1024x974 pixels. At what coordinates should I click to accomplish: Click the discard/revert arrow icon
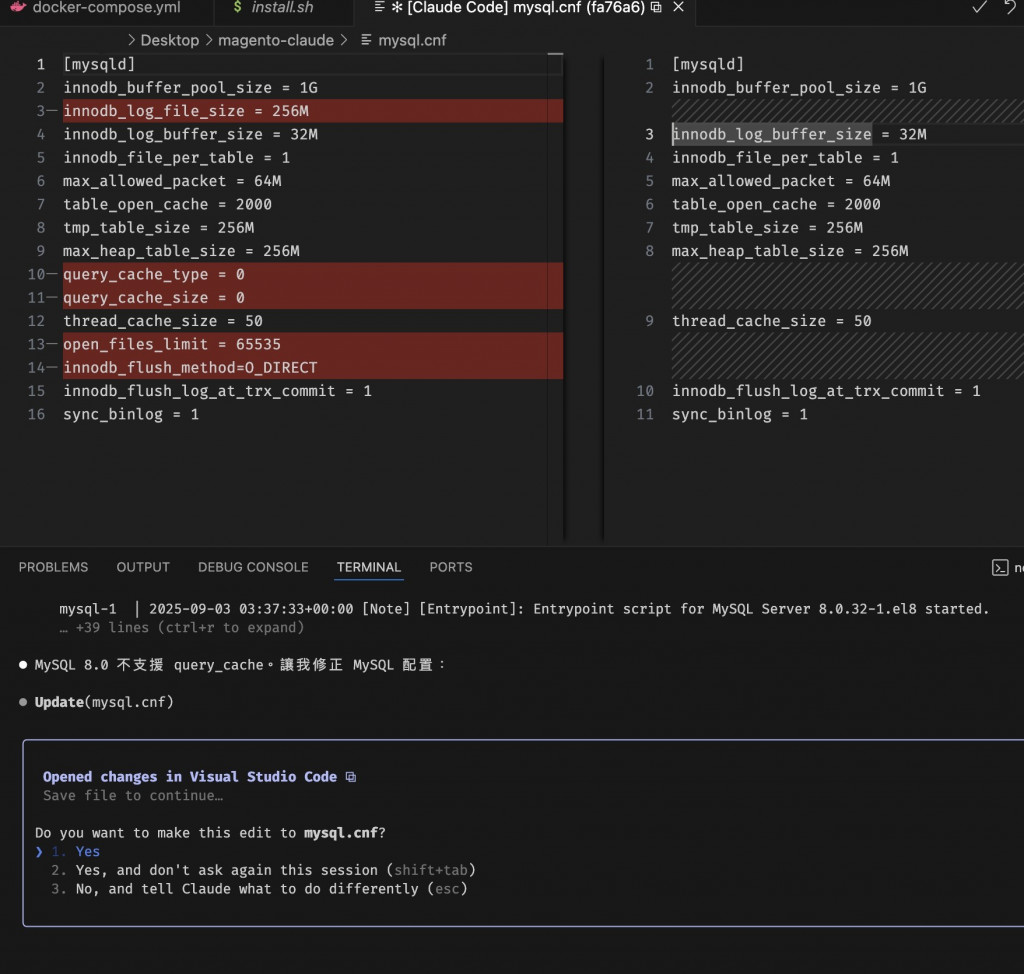tap(1010, 7)
